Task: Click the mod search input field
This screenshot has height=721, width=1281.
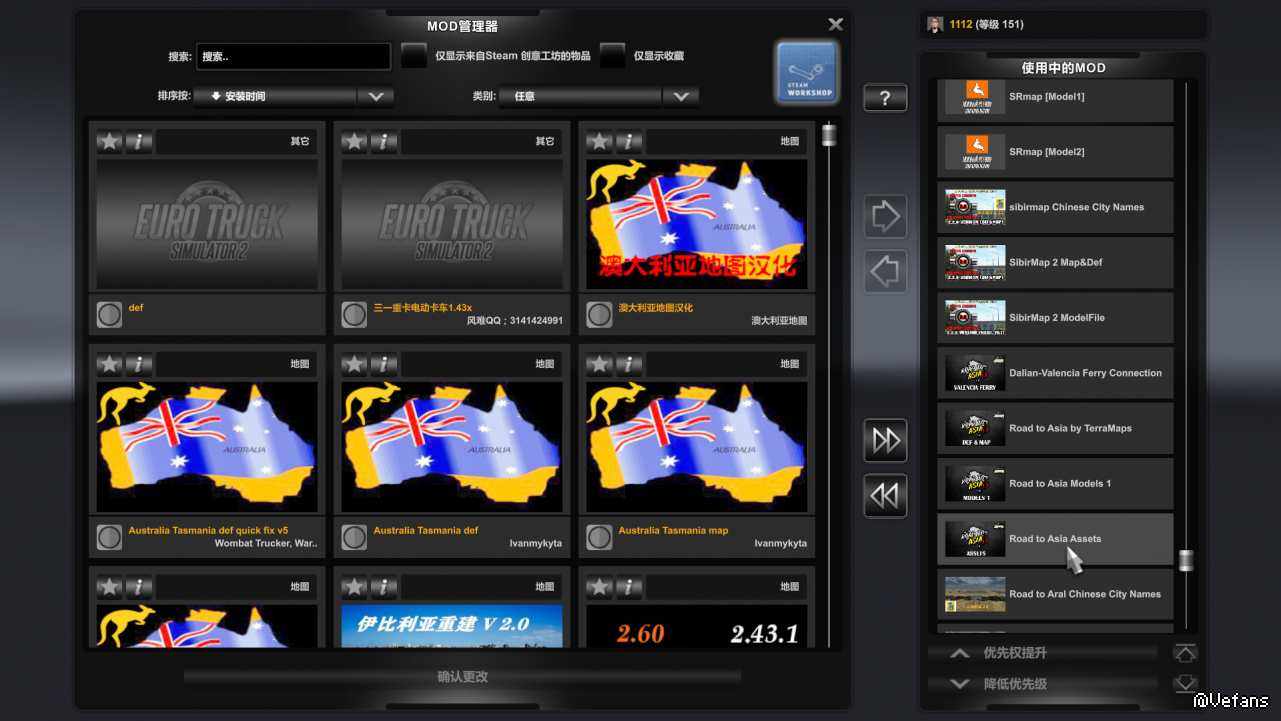Action: coord(293,57)
